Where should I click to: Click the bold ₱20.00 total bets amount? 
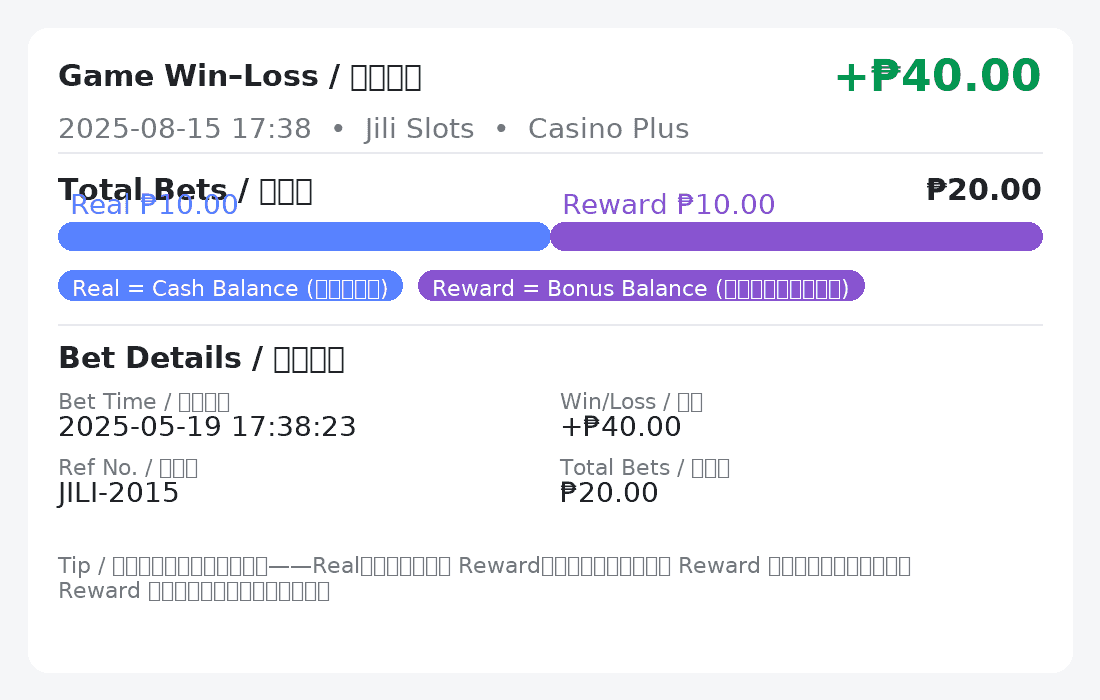[983, 190]
